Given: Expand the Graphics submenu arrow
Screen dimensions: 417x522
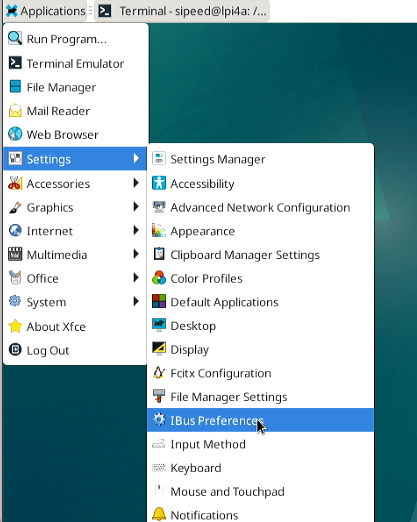Looking at the screenshot, I should pyautogui.click(x=136, y=207).
